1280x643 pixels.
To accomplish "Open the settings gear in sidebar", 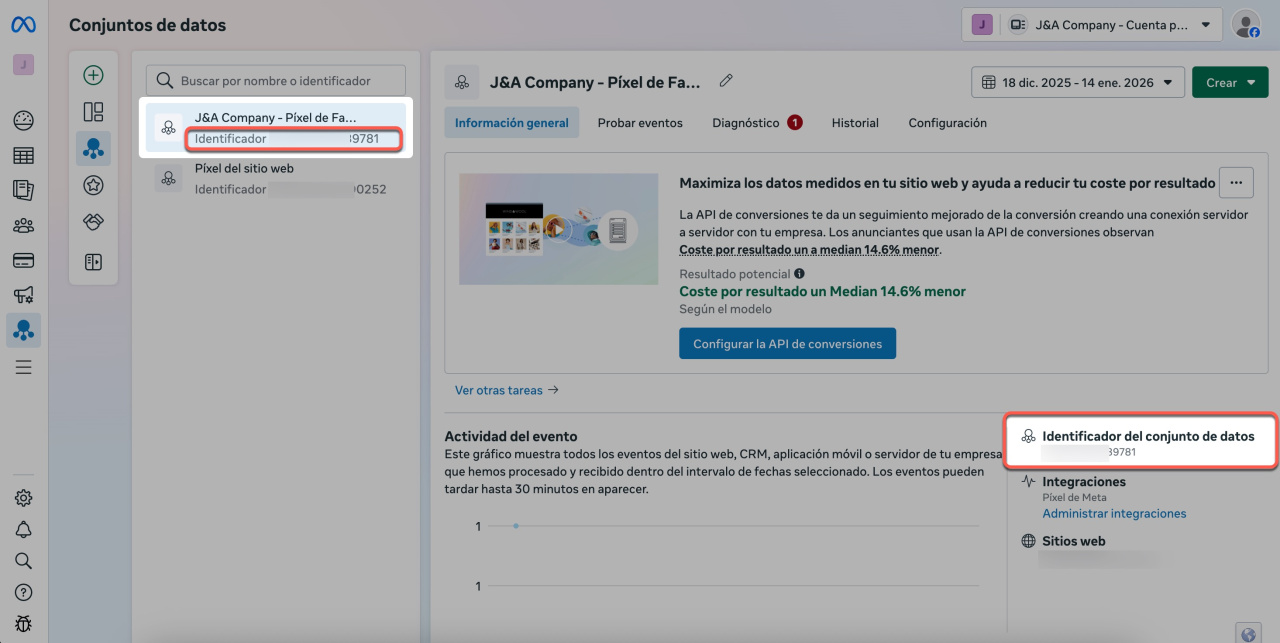I will (x=23, y=498).
